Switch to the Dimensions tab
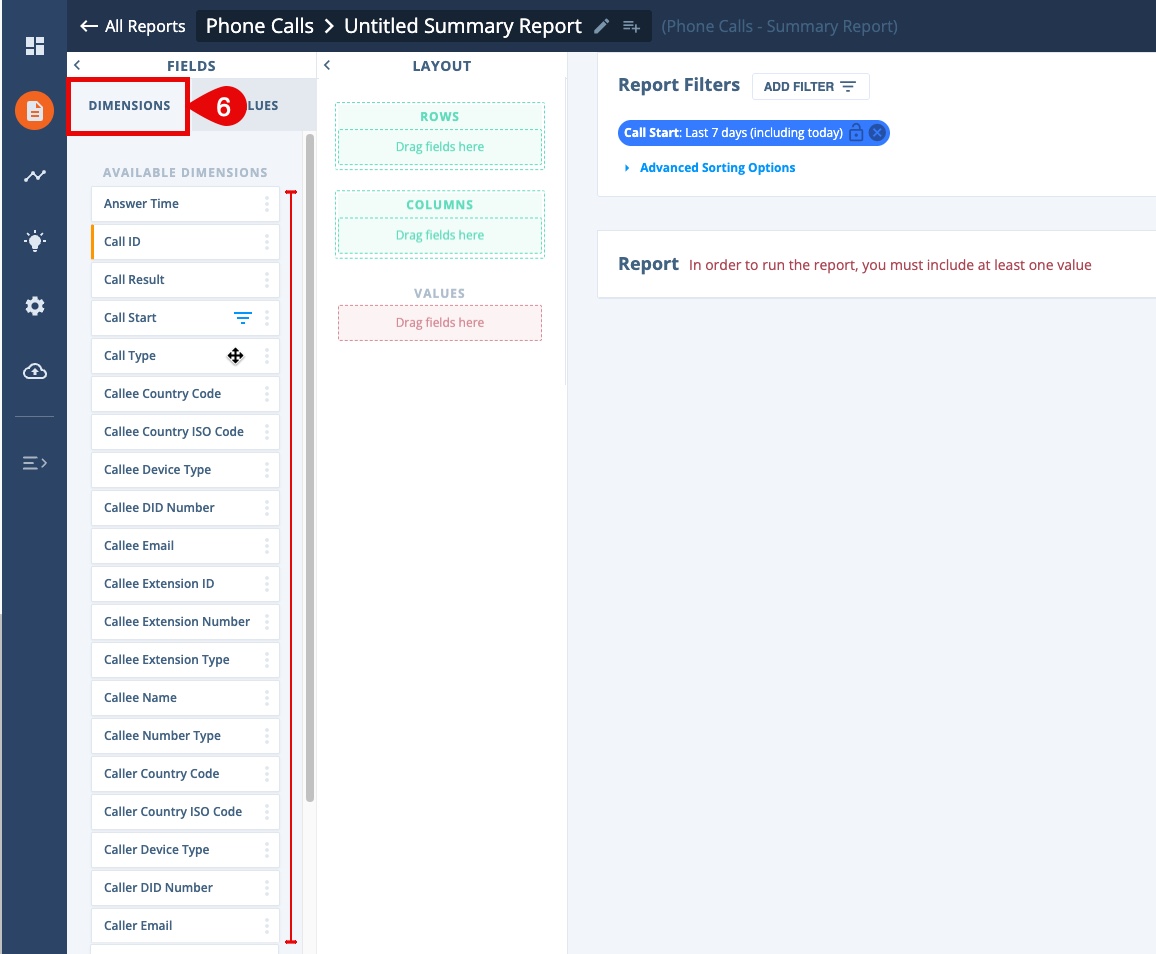The width and height of the screenshot is (1156, 954). 129,105
